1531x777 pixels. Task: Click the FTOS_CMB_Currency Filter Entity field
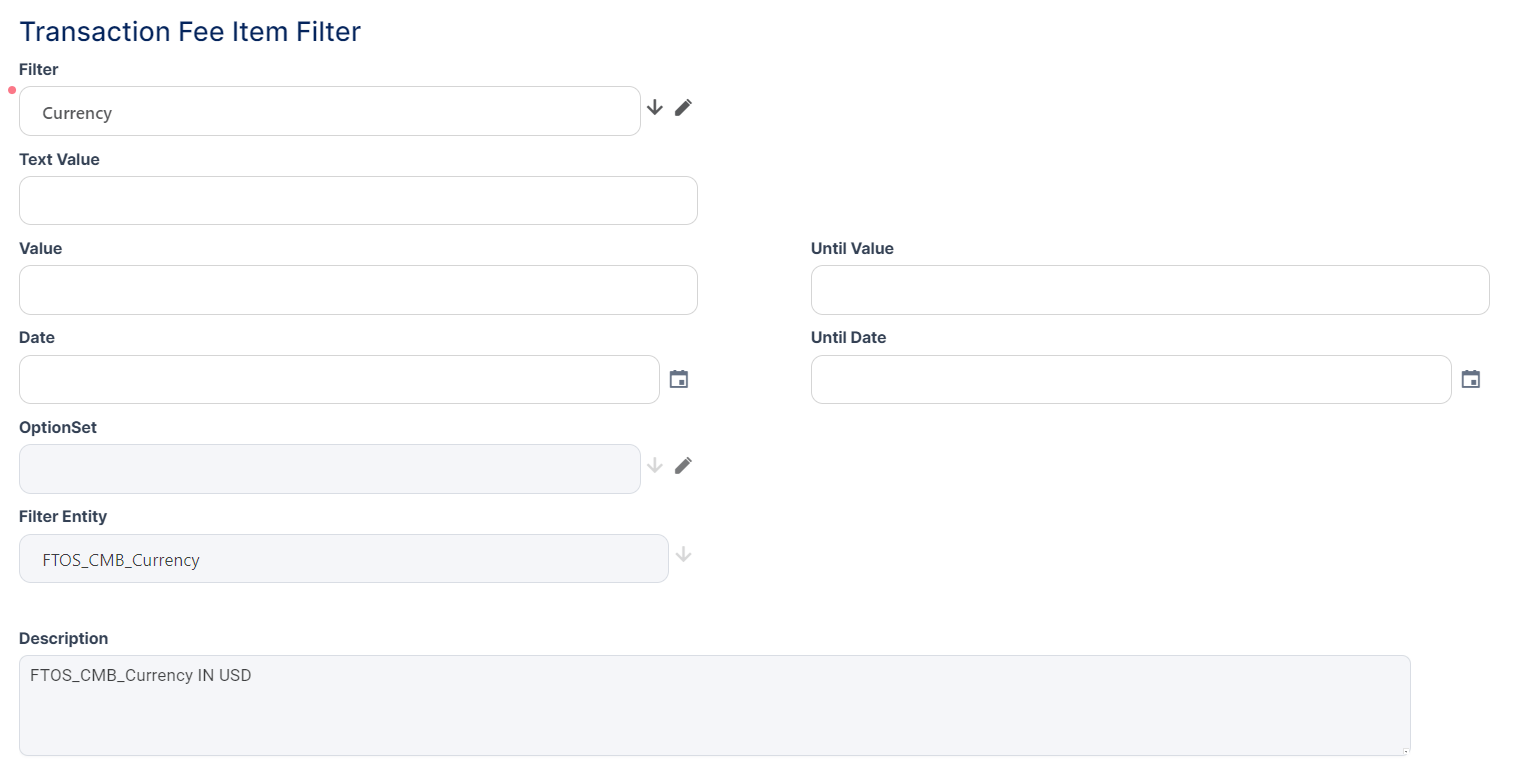[343, 559]
